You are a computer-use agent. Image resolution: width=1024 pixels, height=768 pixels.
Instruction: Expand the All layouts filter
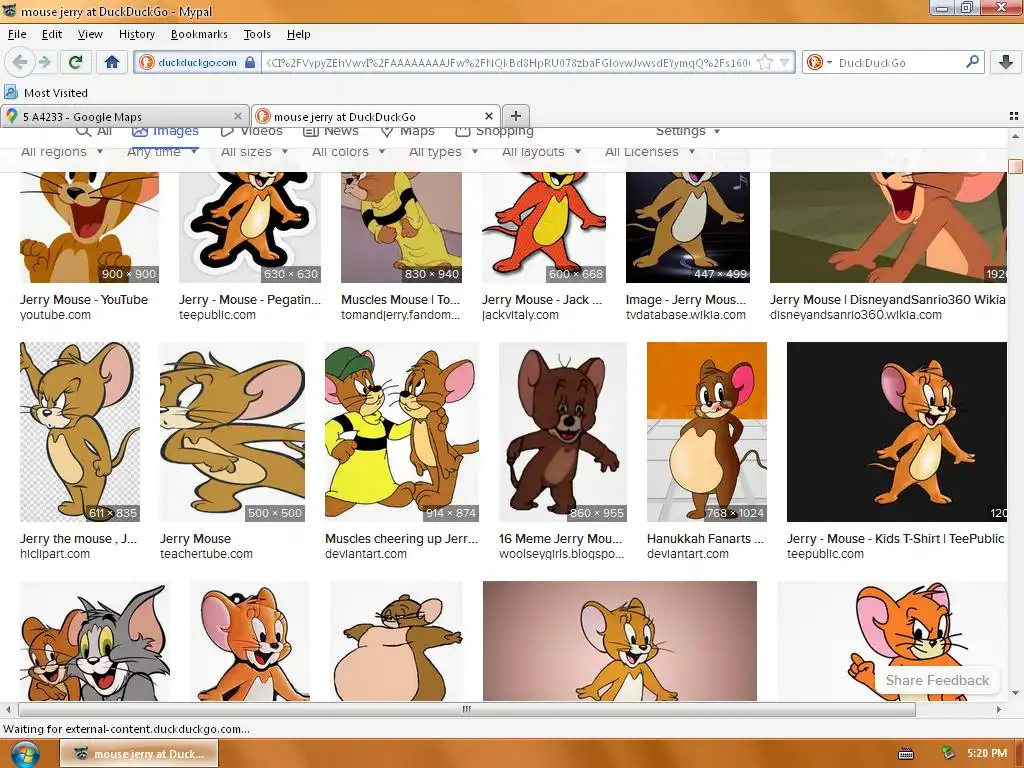tap(541, 152)
